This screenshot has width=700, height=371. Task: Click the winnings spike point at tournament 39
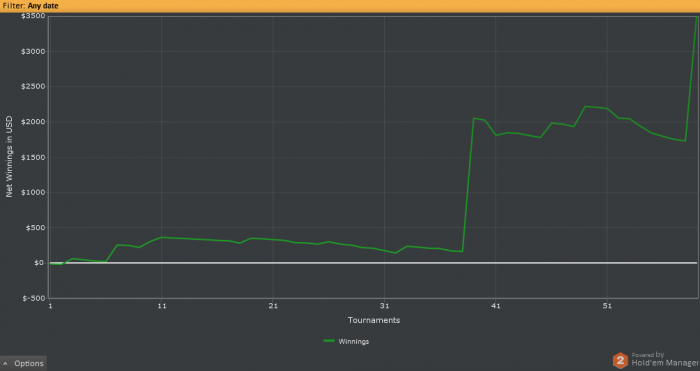[x=474, y=118]
